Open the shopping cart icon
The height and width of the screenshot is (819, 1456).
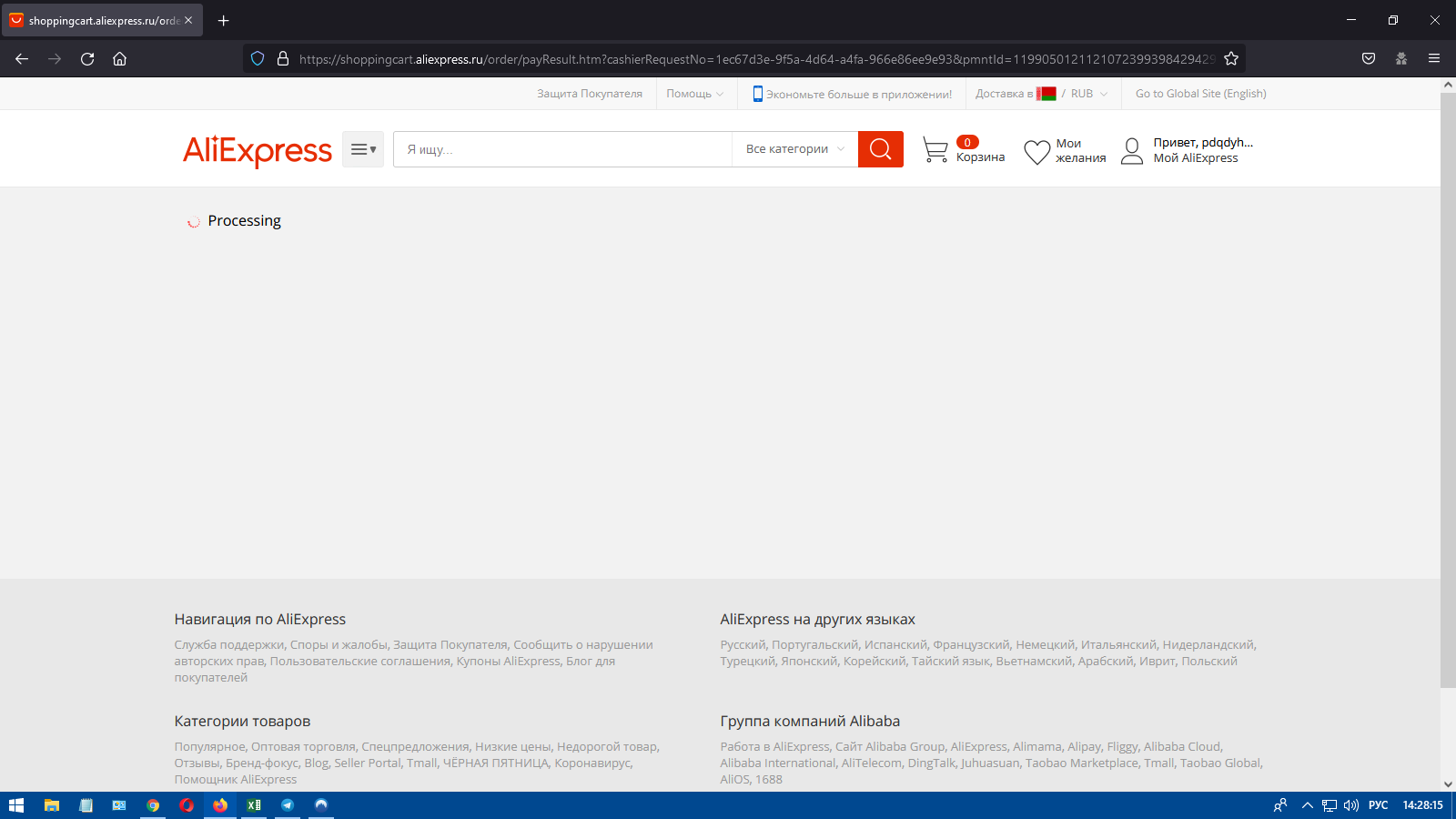point(935,150)
